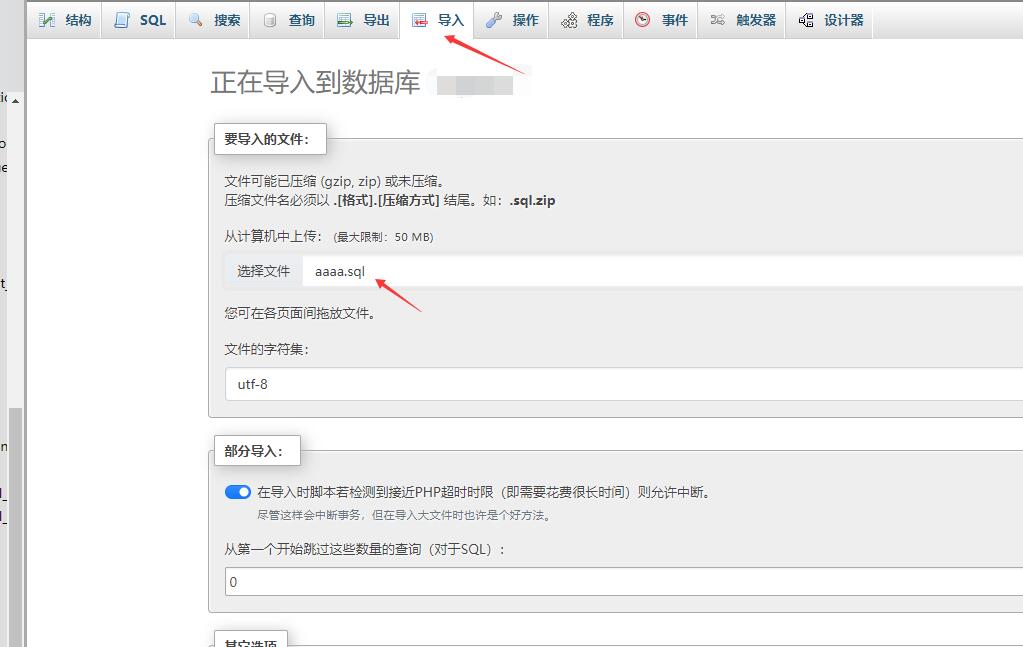Open the 结构 tab
1023x647 pixels.
pyautogui.click(x=64, y=20)
